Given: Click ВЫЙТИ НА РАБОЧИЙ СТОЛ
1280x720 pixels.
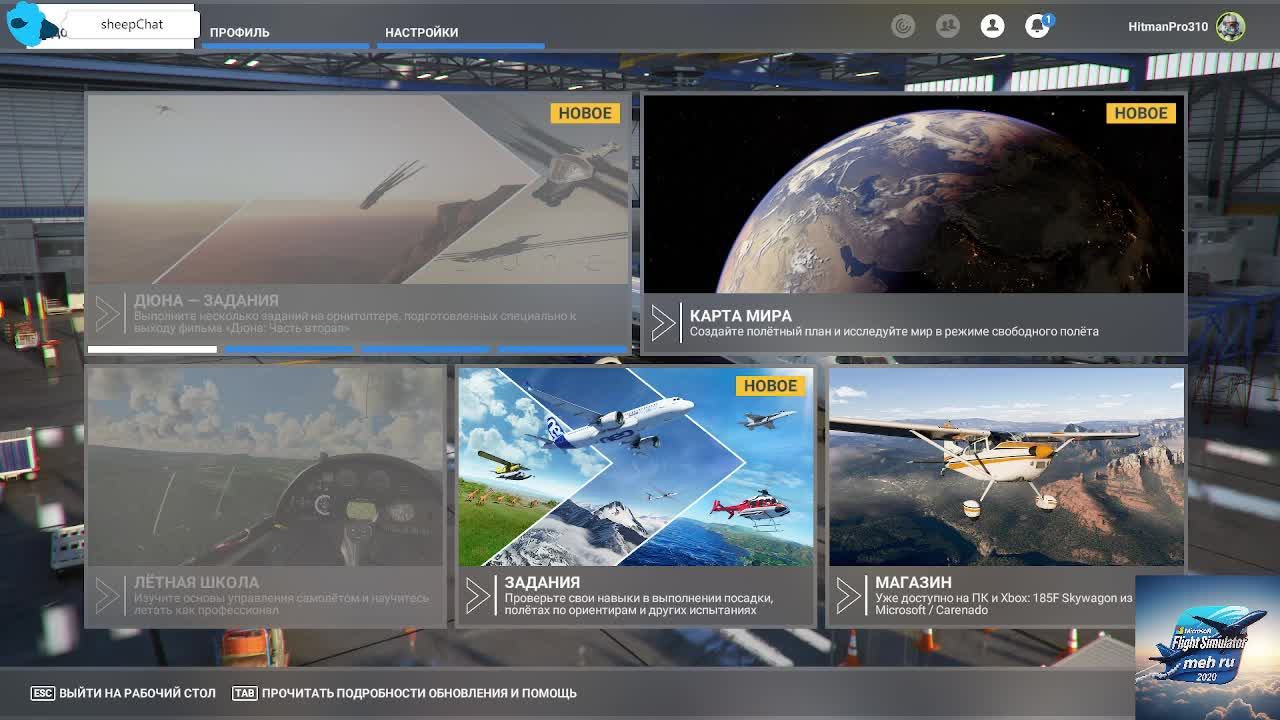Looking at the screenshot, I should 137,693.
